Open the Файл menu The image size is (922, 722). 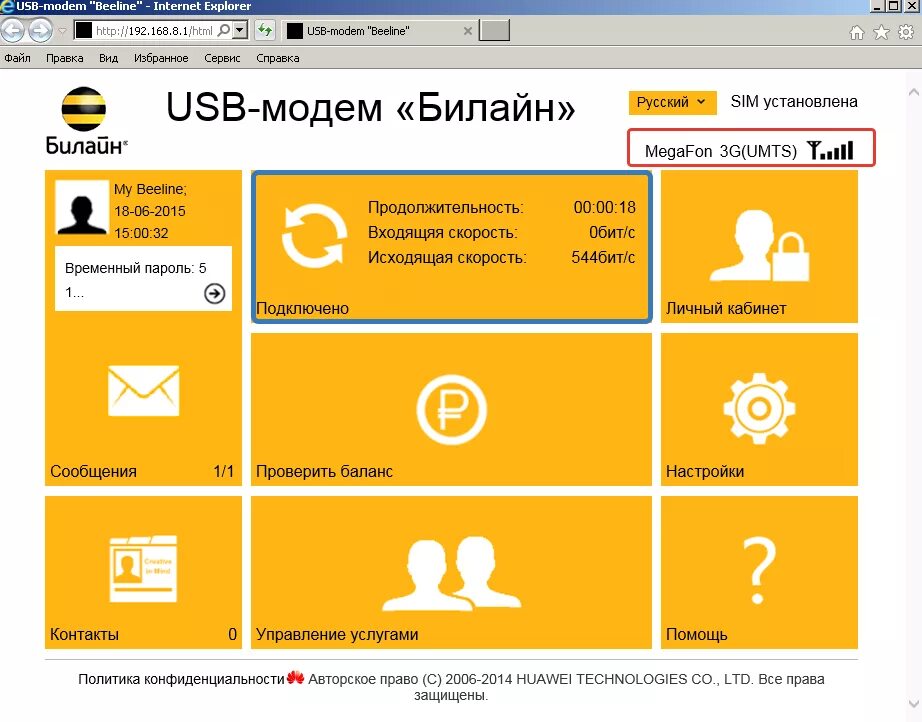[x=18, y=58]
